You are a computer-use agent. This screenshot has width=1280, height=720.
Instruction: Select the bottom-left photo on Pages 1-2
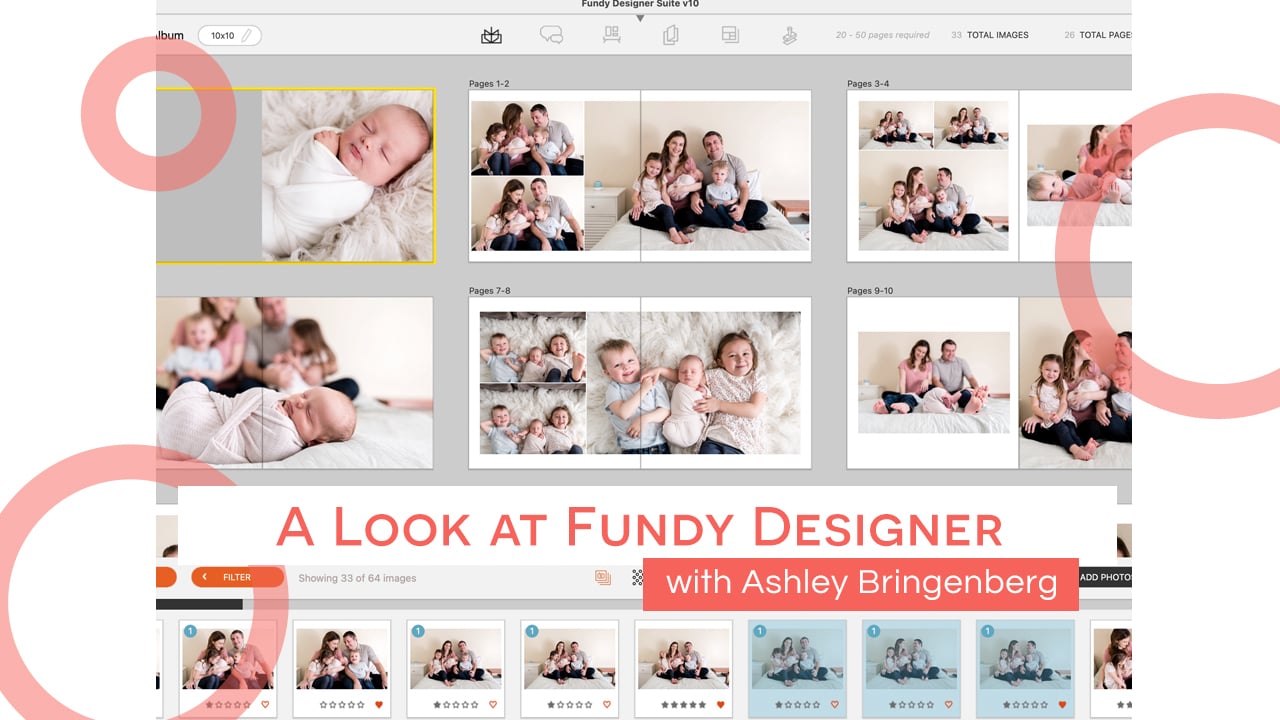(x=527, y=213)
